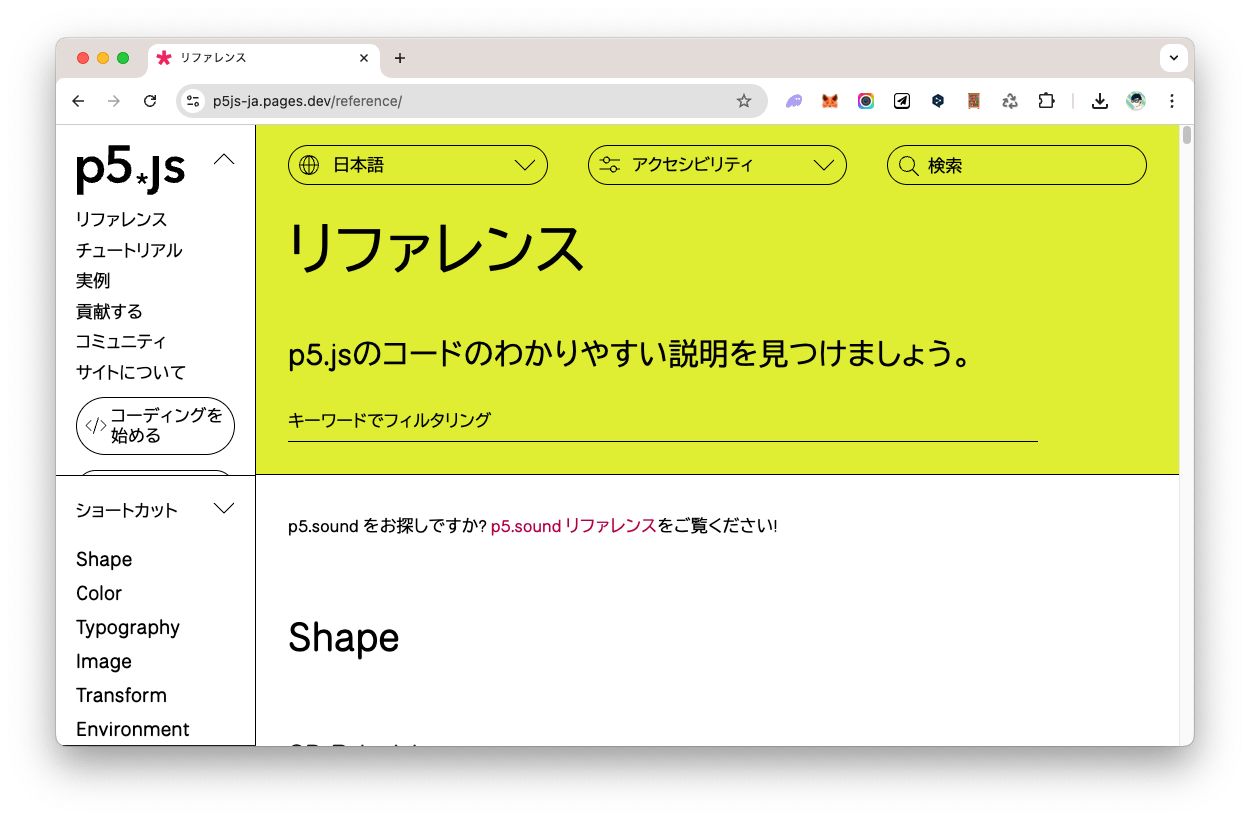The height and width of the screenshot is (820, 1250).
Task: Open the orange portrait extension icon
Action: [x=974, y=101]
